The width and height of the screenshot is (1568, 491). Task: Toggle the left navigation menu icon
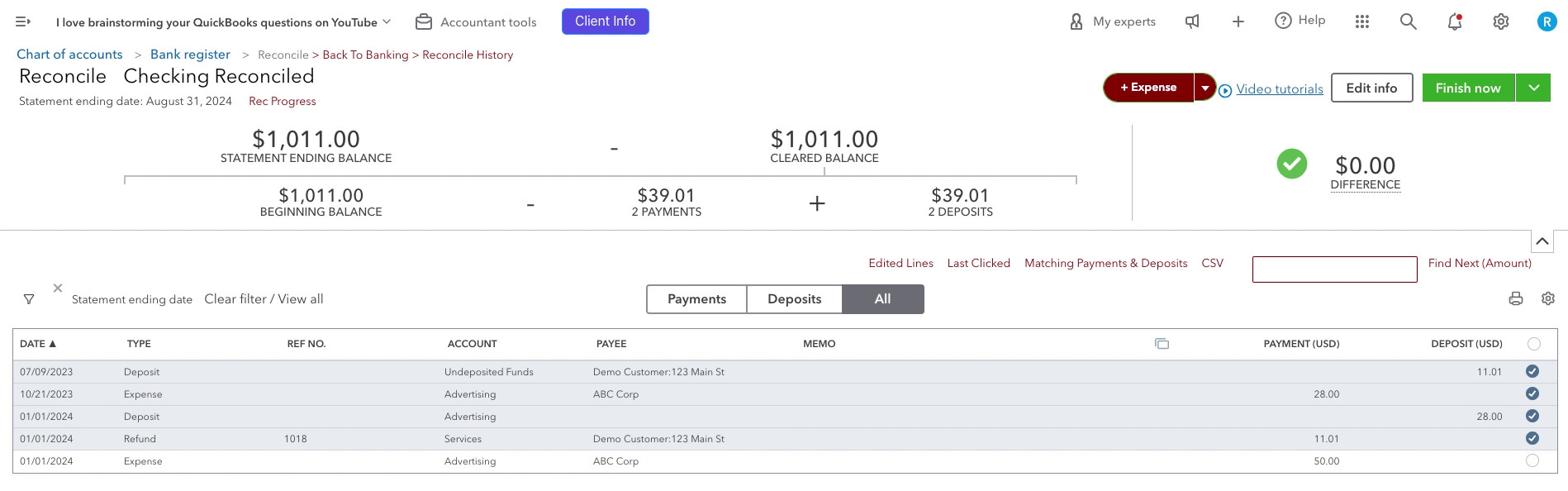pyautogui.click(x=23, y=22)
